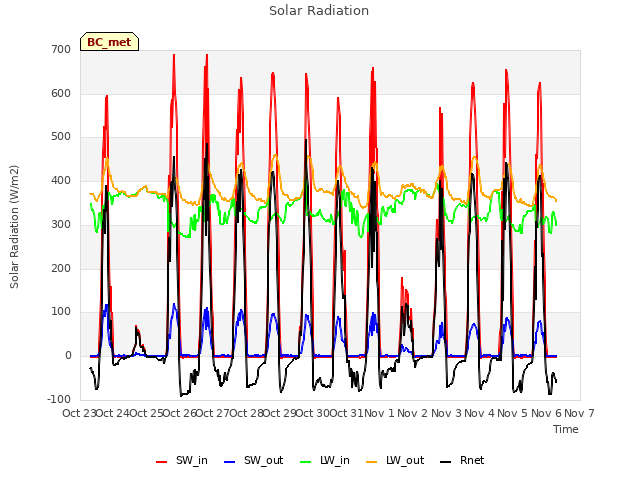Click the orange LW_out legend color marker
This screenshot has width=640, height=480.
tap(372, 462)
